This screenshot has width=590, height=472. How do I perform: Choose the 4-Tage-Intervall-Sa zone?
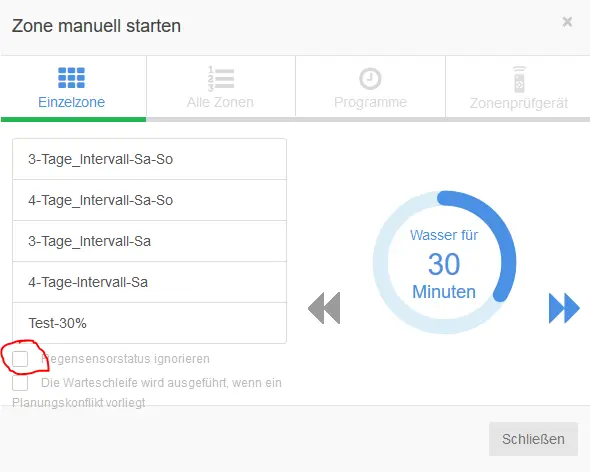click(149, 282)
